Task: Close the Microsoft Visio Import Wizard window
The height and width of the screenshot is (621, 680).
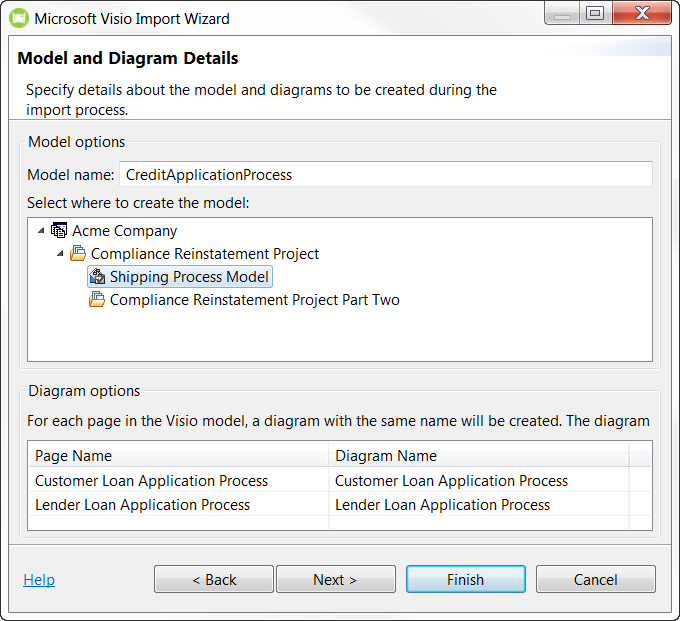Action: tap(642, 13)
